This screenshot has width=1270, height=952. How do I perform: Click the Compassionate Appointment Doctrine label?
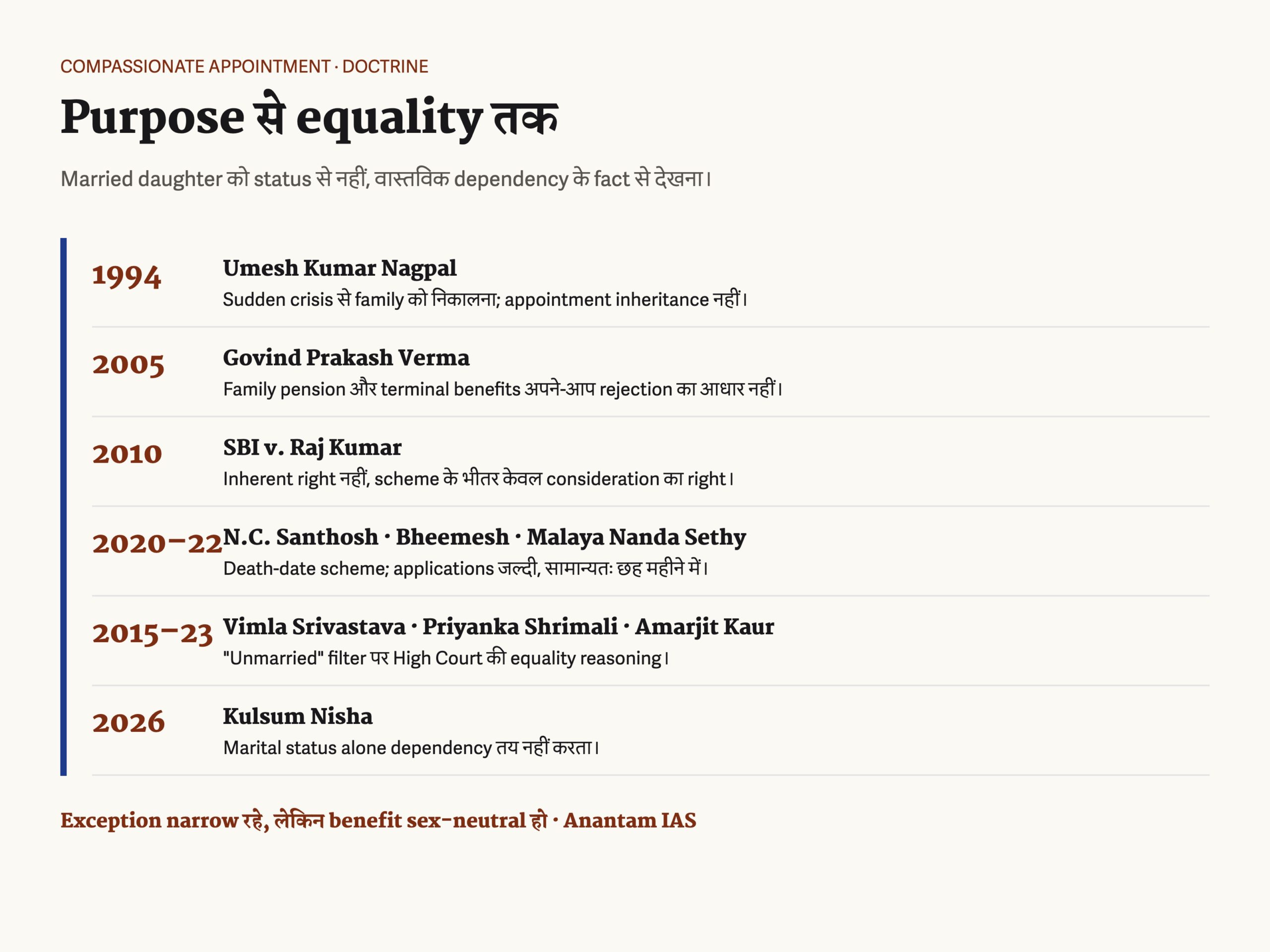click(x=245, y=66)
